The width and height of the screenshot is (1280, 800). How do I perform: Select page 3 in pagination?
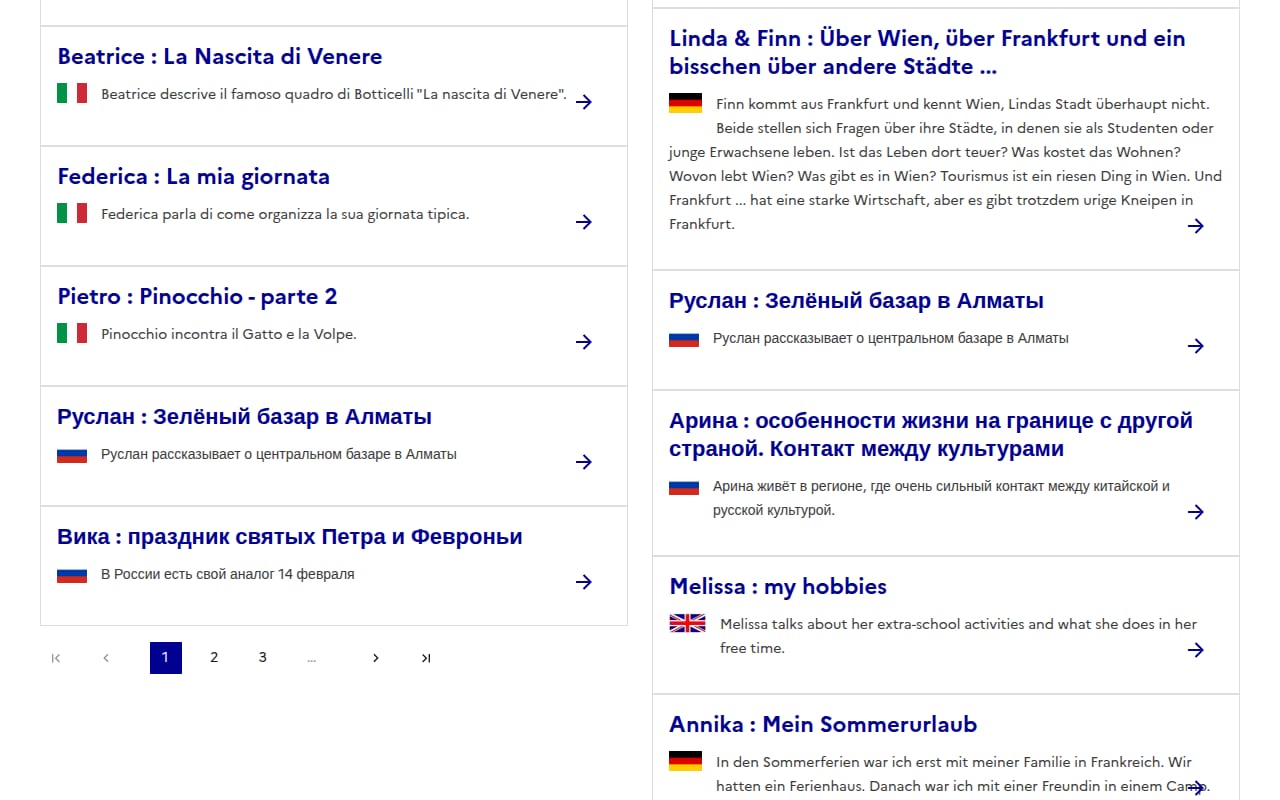[263, 658]
